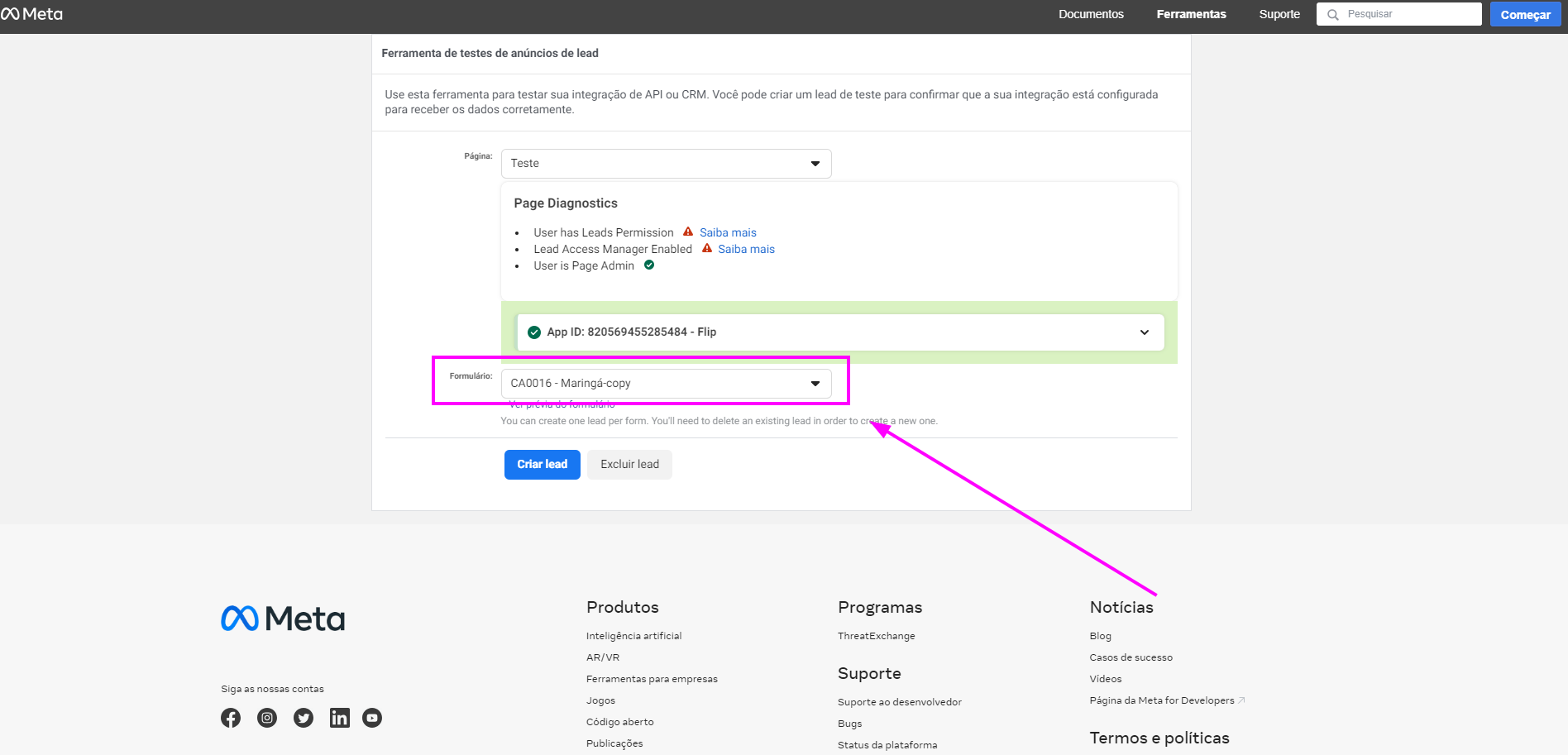Click the Produtos footer heading
Viewport: 1568px width, 755px height.
pyautogui.click(x=622, y=607)
